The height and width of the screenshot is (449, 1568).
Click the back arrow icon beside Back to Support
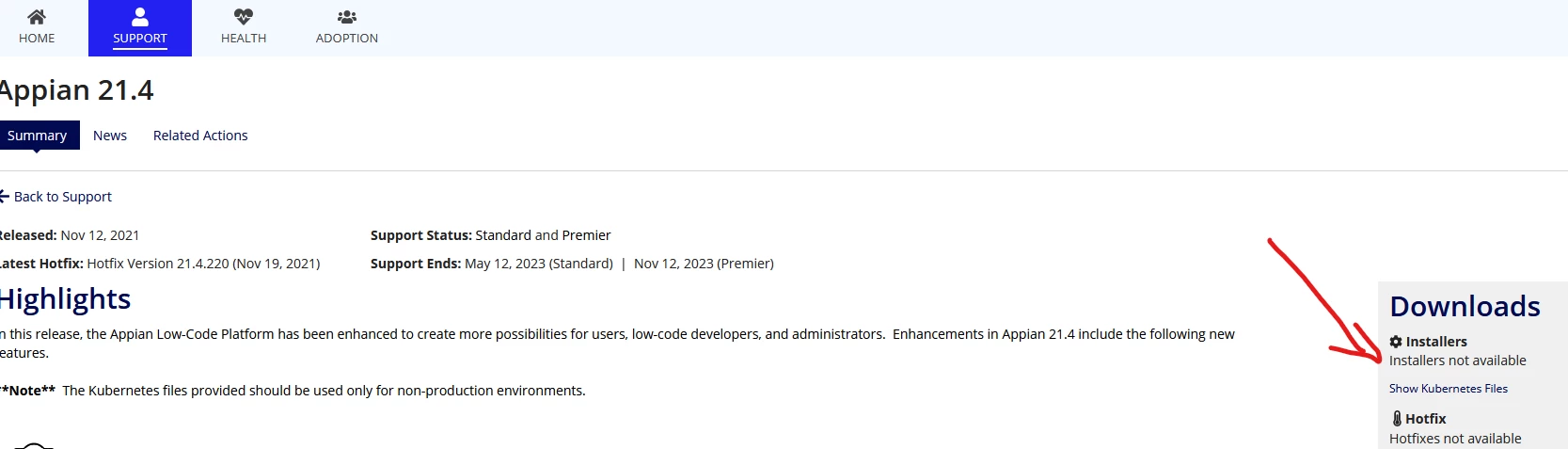click(x=4, y=197)
